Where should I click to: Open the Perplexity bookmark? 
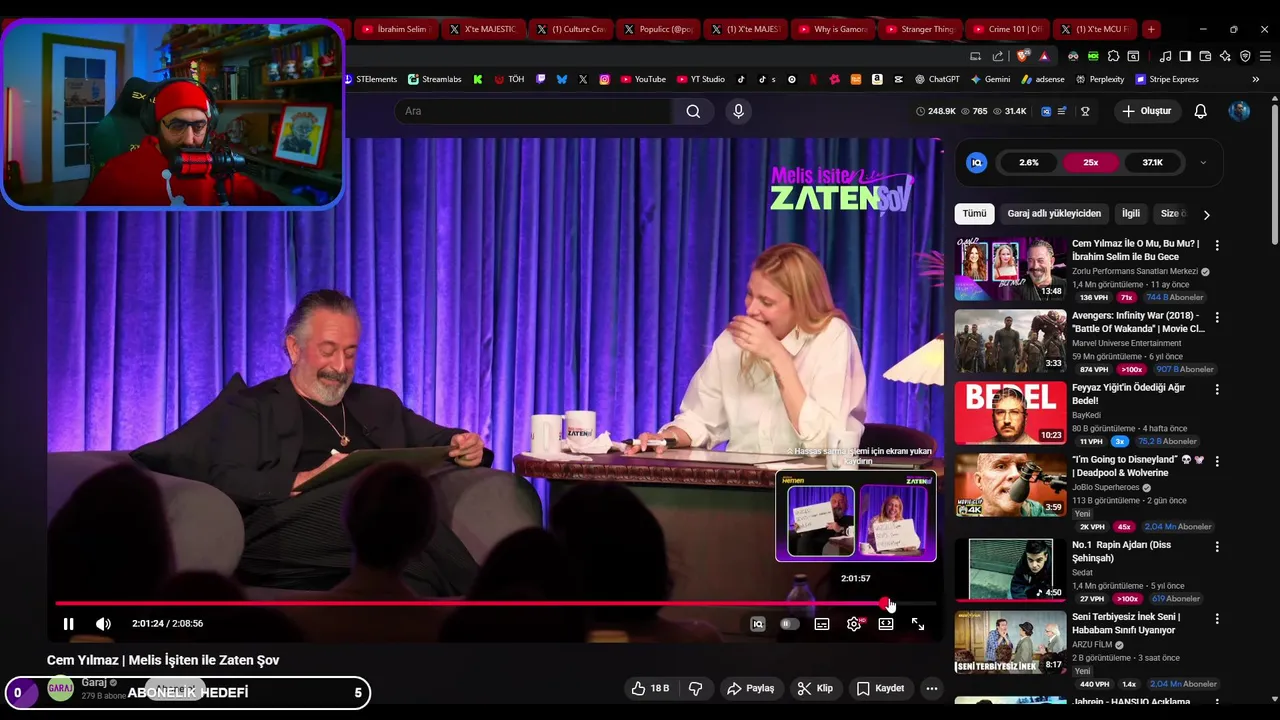pyautogui.click(x=1099, y=79)
